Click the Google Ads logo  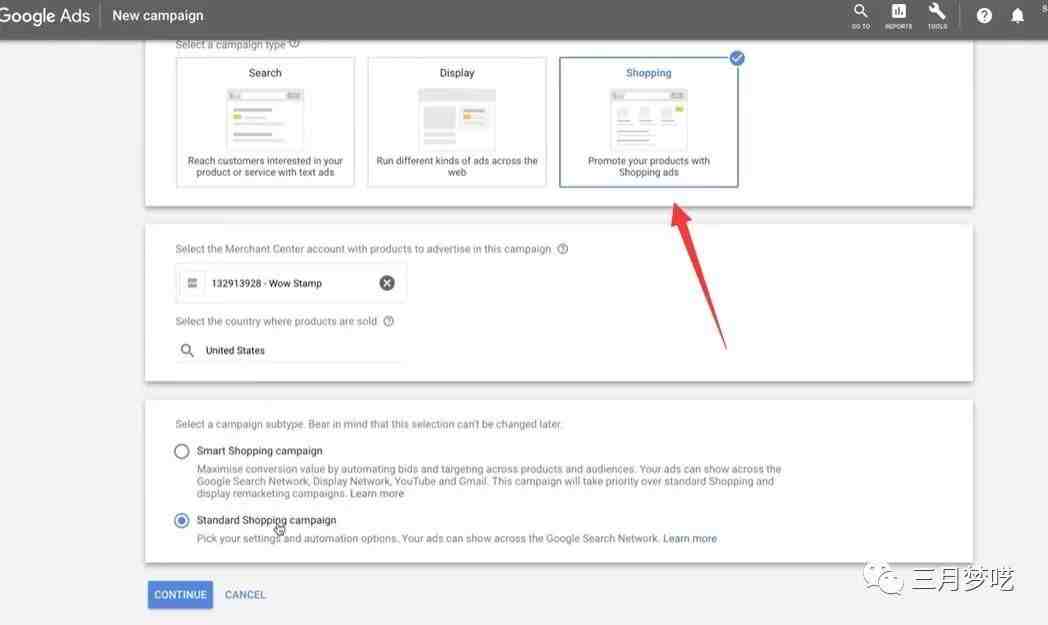(44, 15)
